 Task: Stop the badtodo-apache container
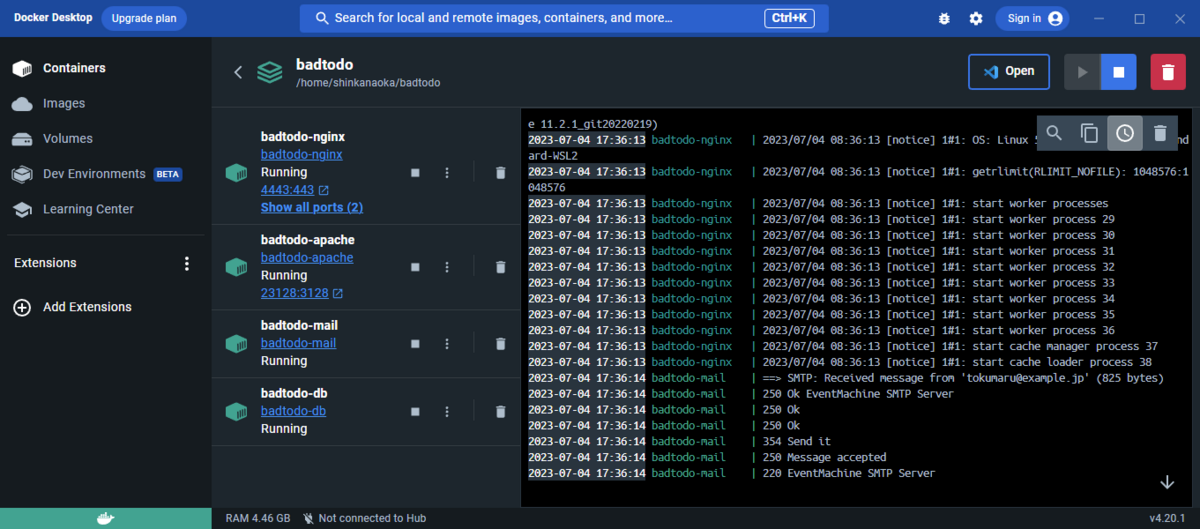415,267
